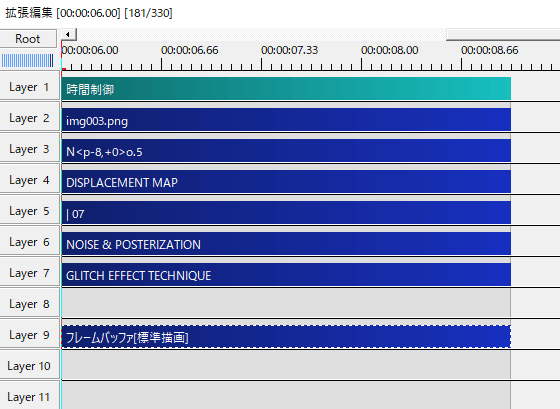Select the img003.png clip
This screenshot has width=560, height=409.
(x=286, y=120)
